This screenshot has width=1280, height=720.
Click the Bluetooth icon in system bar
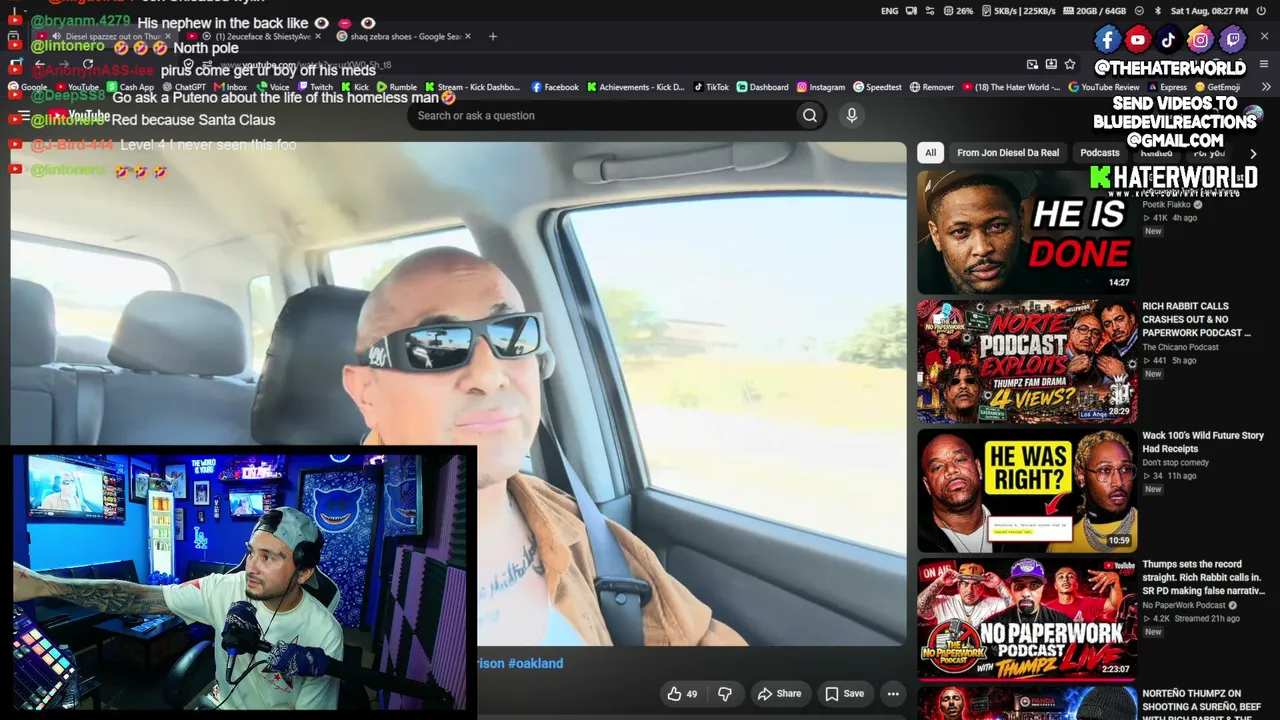click(x=1157, y=11)
